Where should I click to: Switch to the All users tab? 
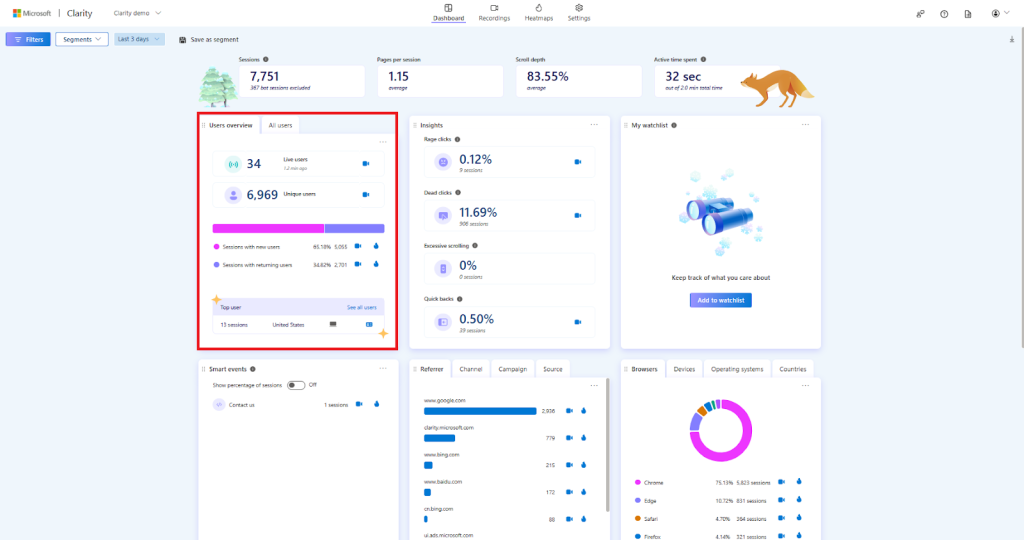click(280, 125)
